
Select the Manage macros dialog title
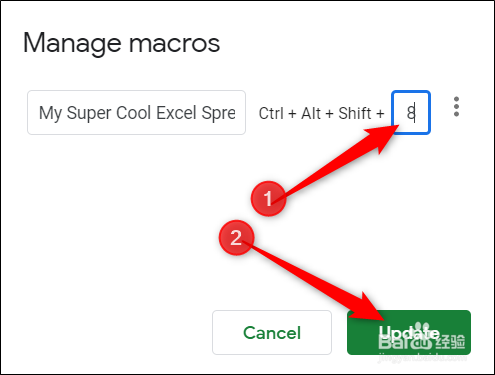(x=121, y=43)
